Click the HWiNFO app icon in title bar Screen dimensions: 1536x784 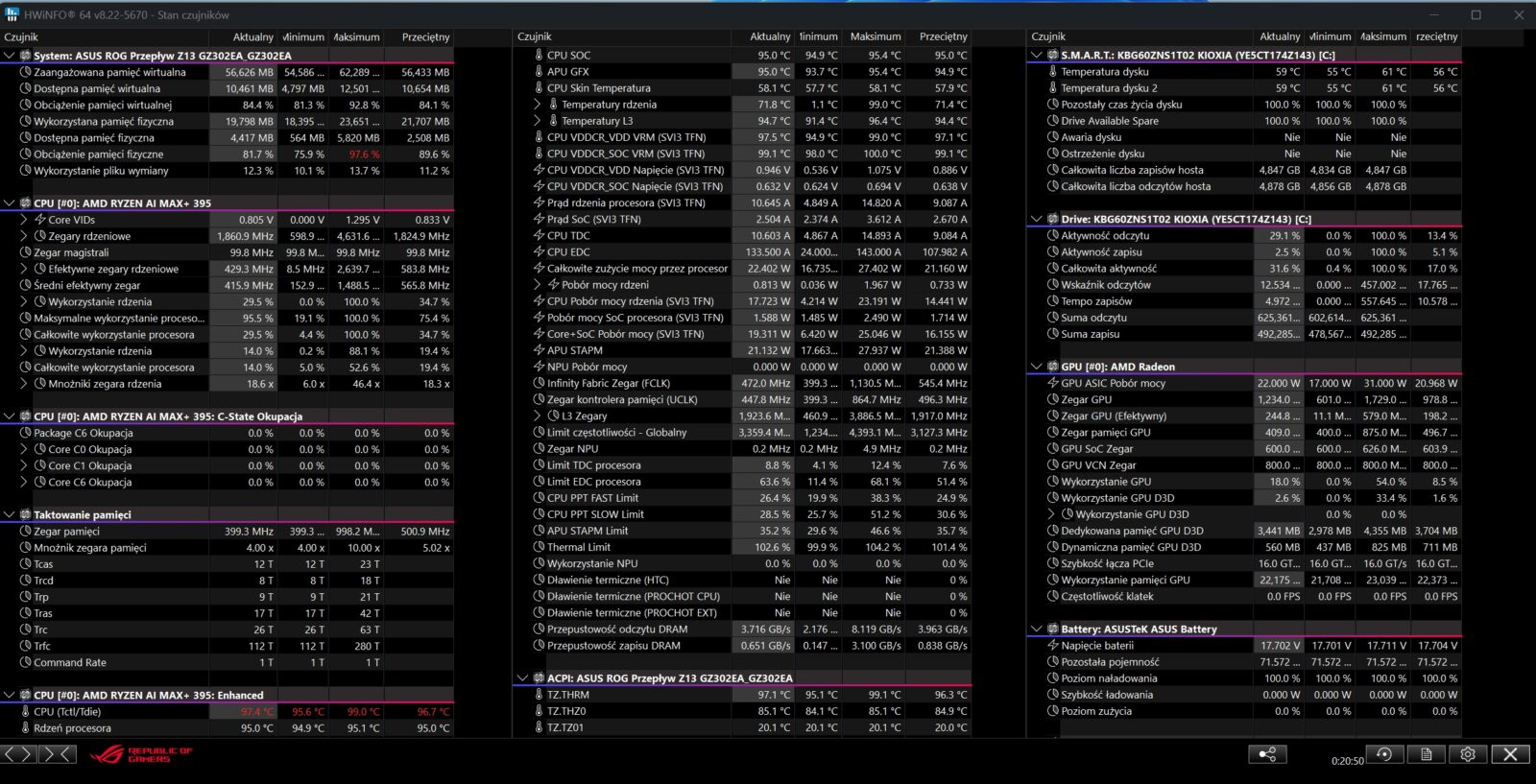tap(12, 14)
